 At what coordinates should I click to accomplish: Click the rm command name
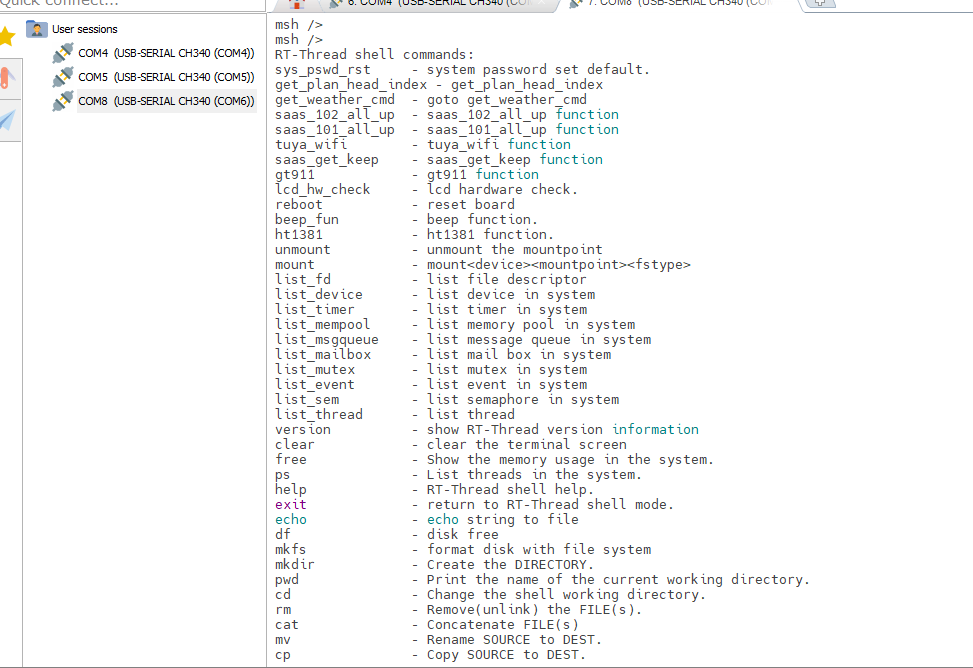(x=283, y=610)
